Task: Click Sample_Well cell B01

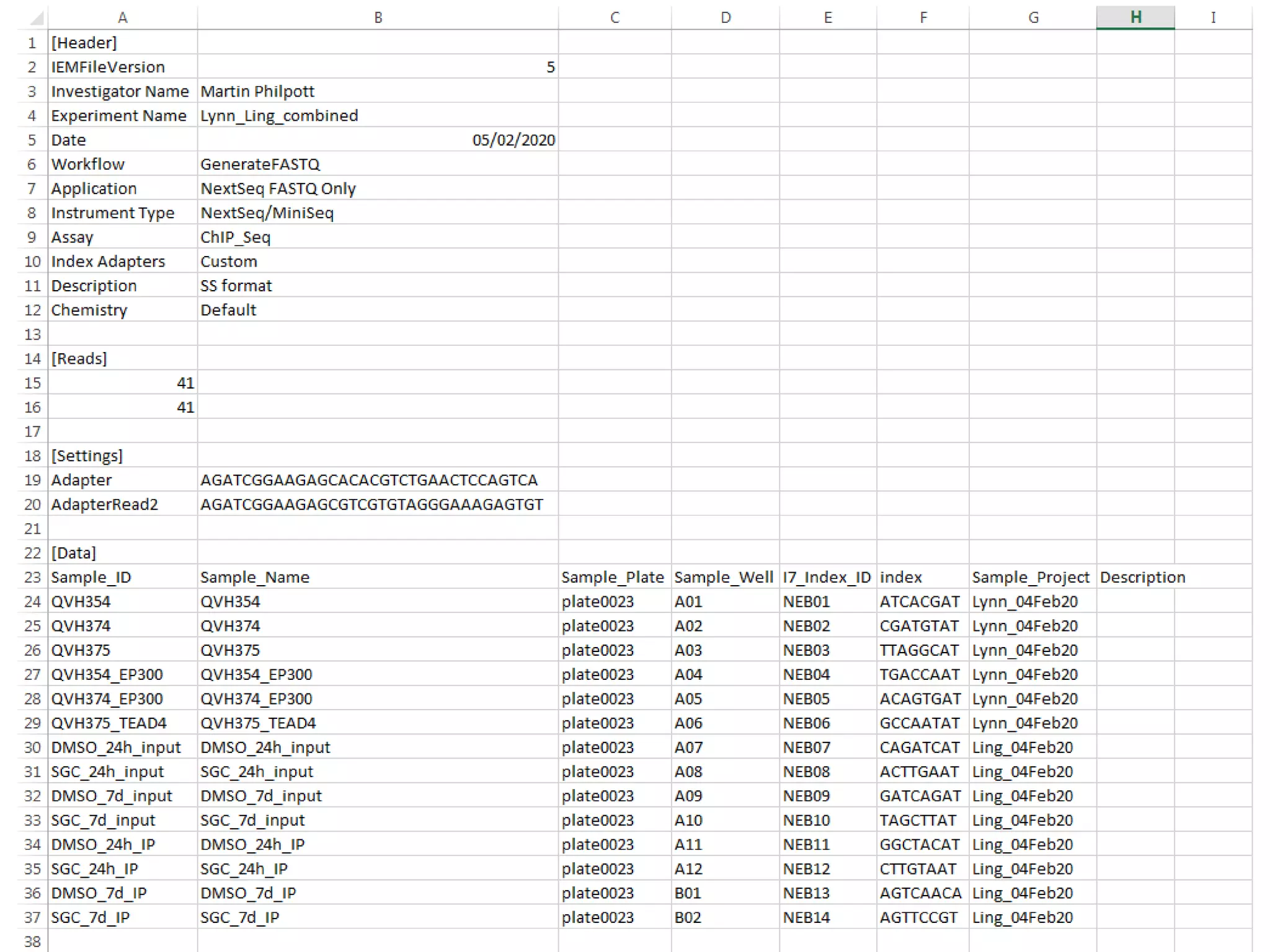Action: pyautogui.click(x=724, y=893)
